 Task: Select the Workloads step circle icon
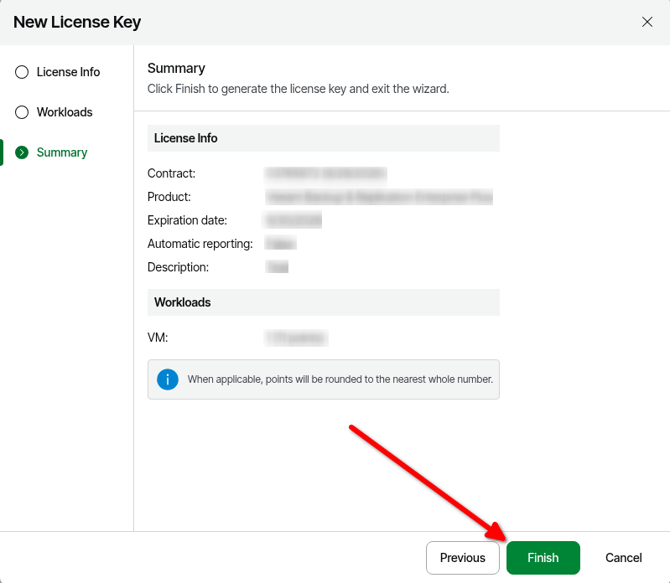point(22,112)
